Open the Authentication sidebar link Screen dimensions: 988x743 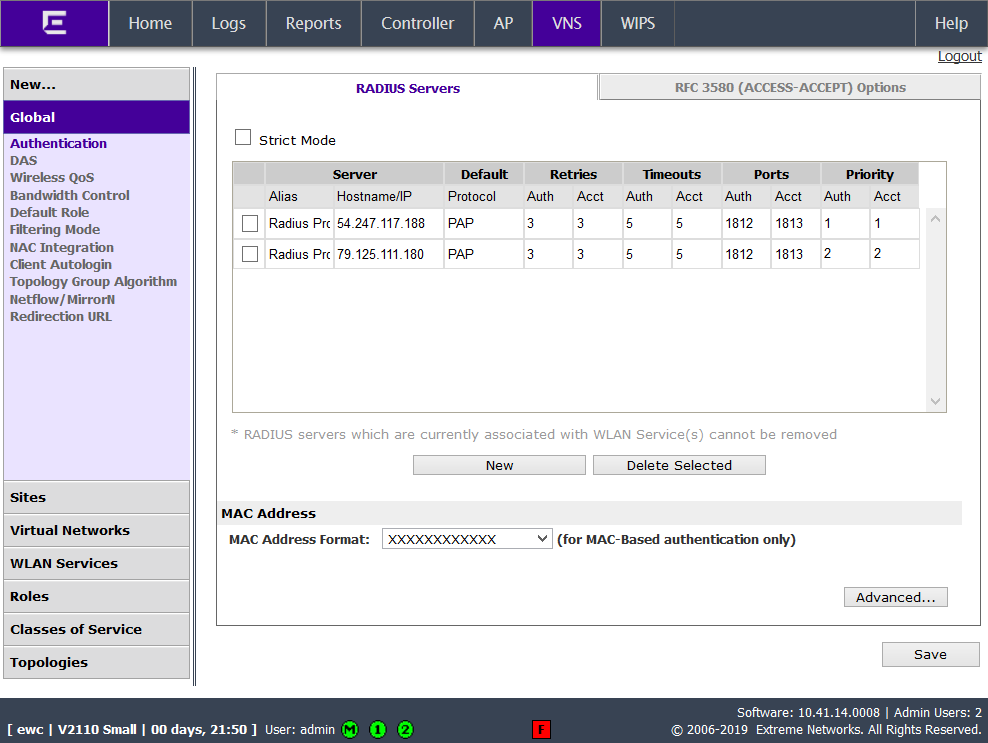point(59,143)
